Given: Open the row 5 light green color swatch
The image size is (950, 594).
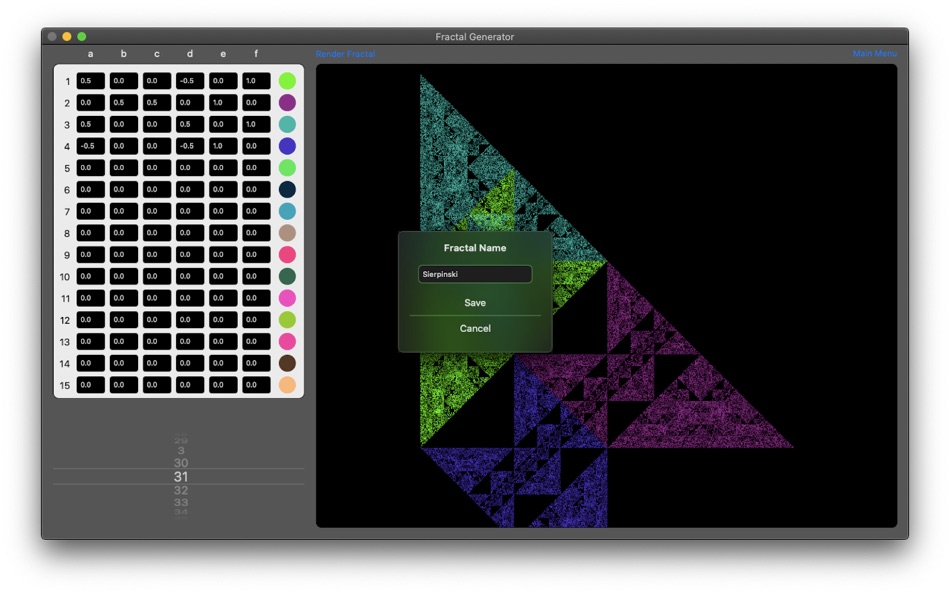Looking at the screenshot, I should tap(287, 168).
